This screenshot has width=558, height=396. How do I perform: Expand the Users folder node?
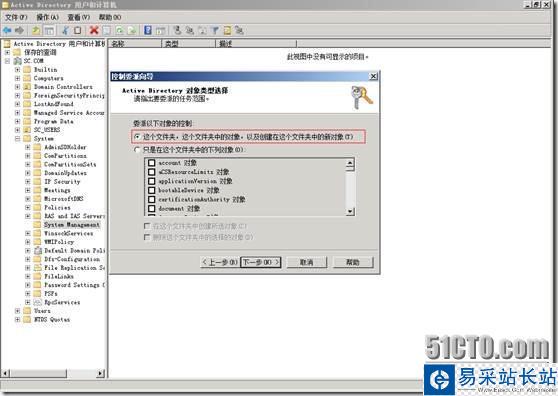pos(17,311)
